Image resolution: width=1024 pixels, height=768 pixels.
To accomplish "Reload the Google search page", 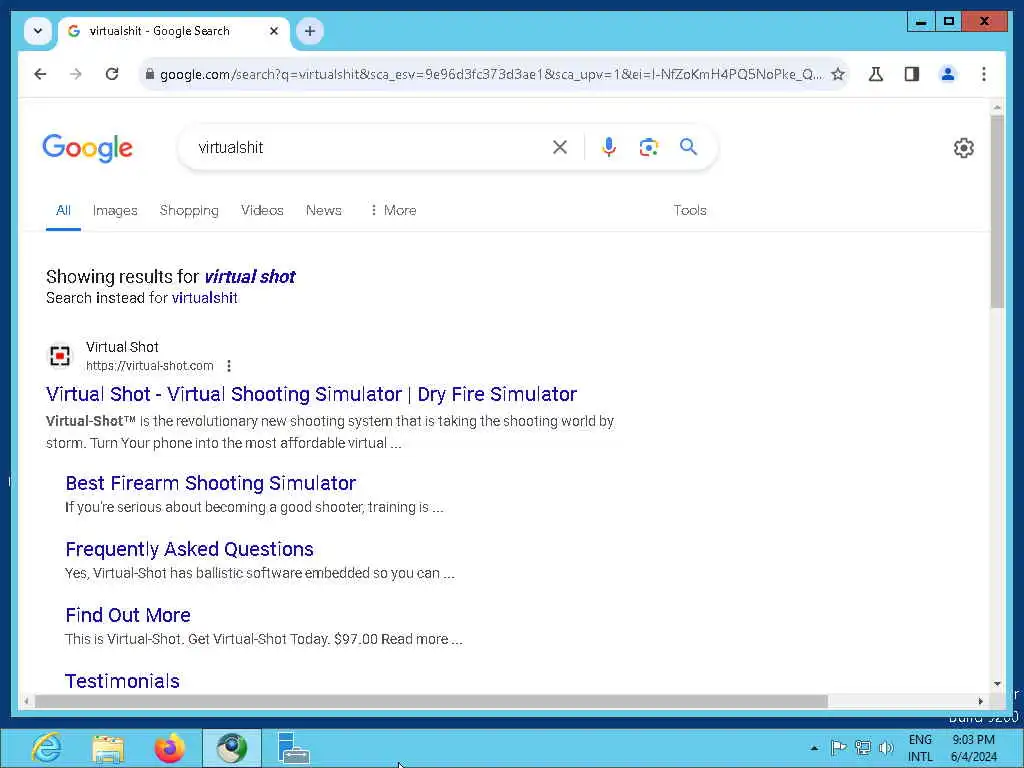I will click(x=112, y=74).
